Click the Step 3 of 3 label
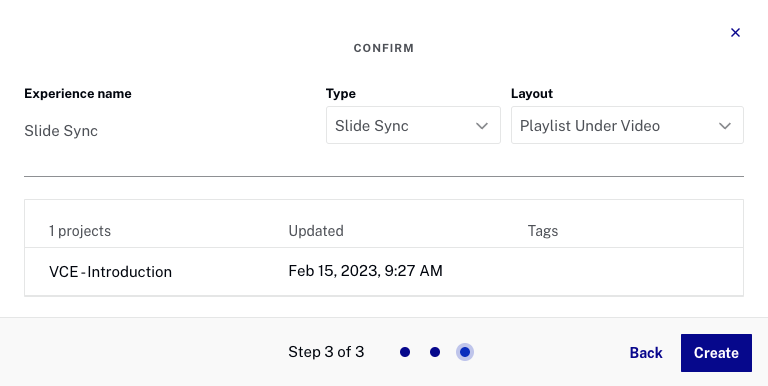 pyautogui.click(x=326, y=352)
